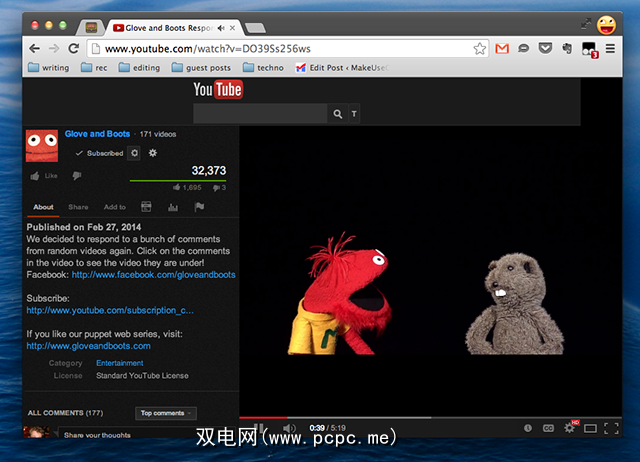Viewport: 640px width, 462px height.
Task: Click the 32,373 view count
Action: click(209, 171)
